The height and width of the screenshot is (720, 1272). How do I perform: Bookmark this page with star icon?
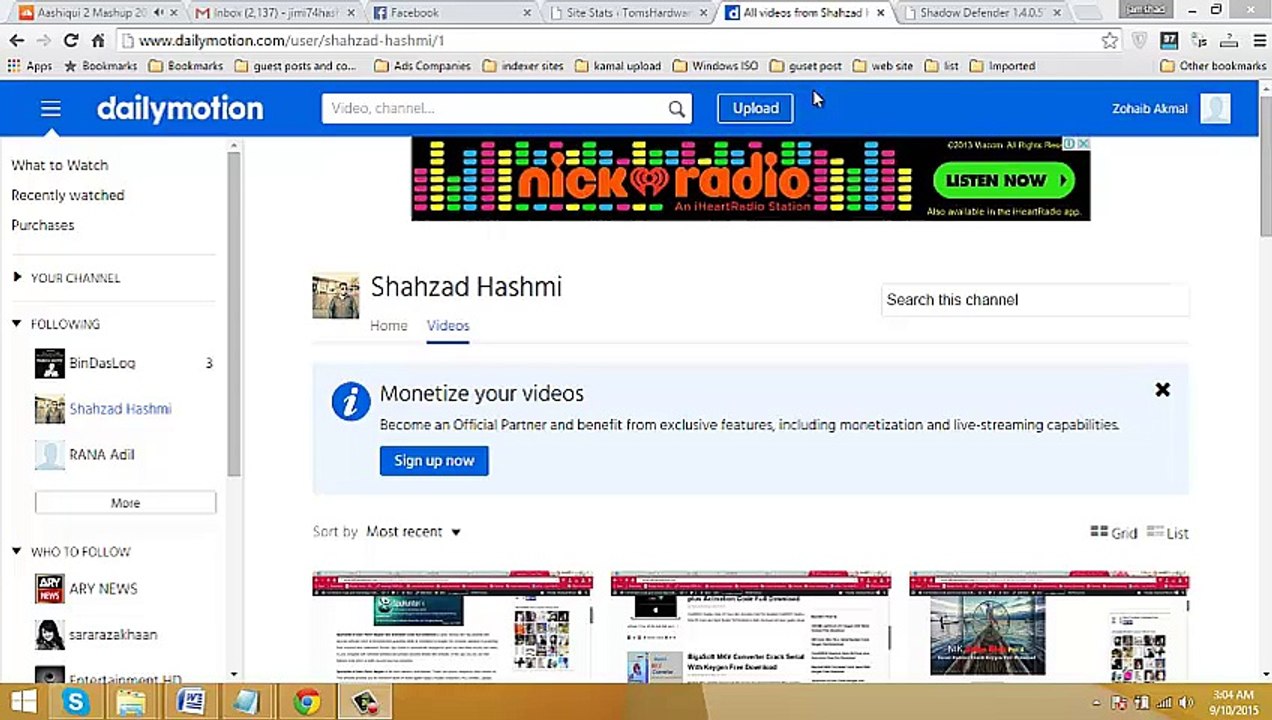(x=1109, y=41)
